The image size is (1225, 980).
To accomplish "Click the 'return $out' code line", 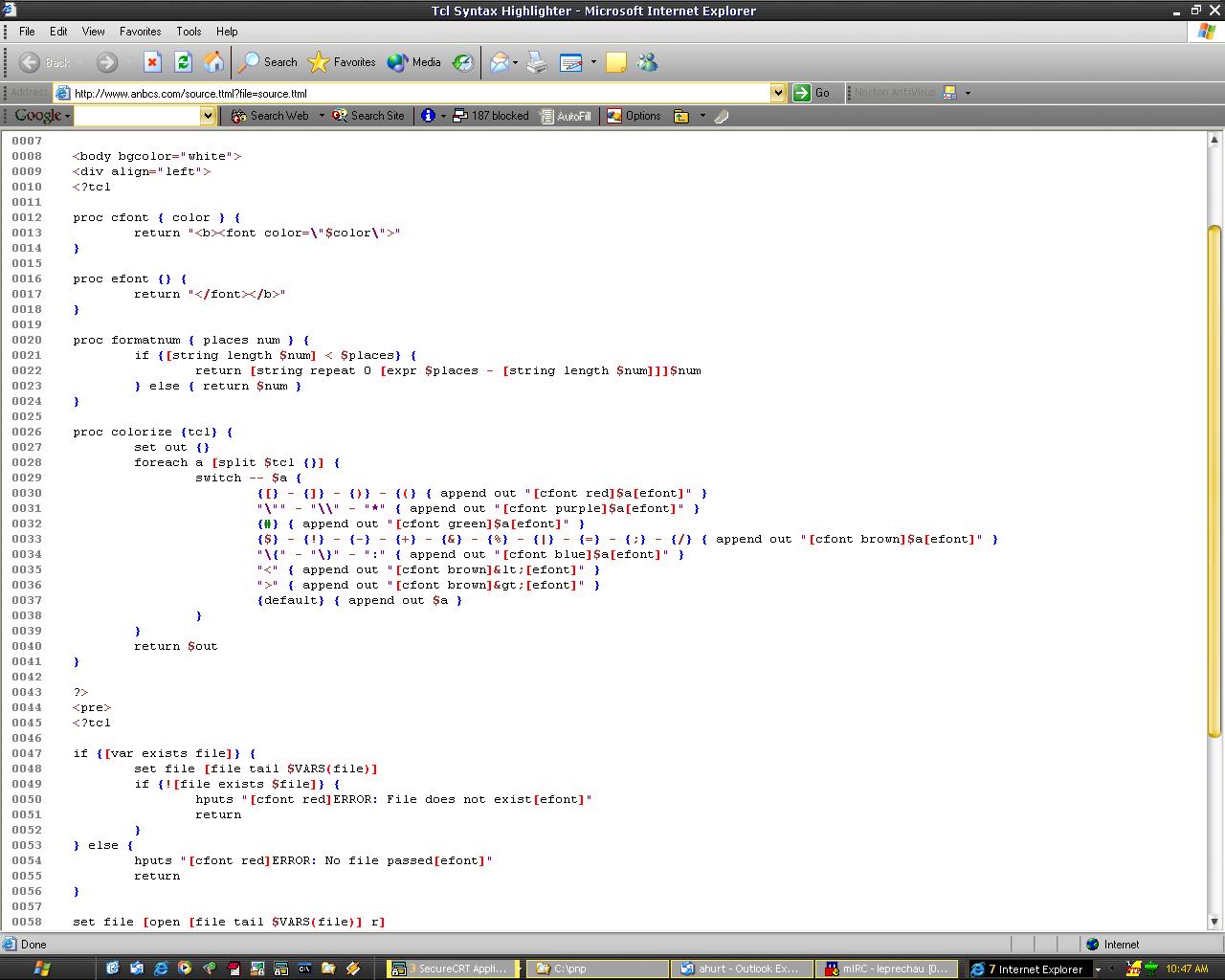I will coord(176,646).
